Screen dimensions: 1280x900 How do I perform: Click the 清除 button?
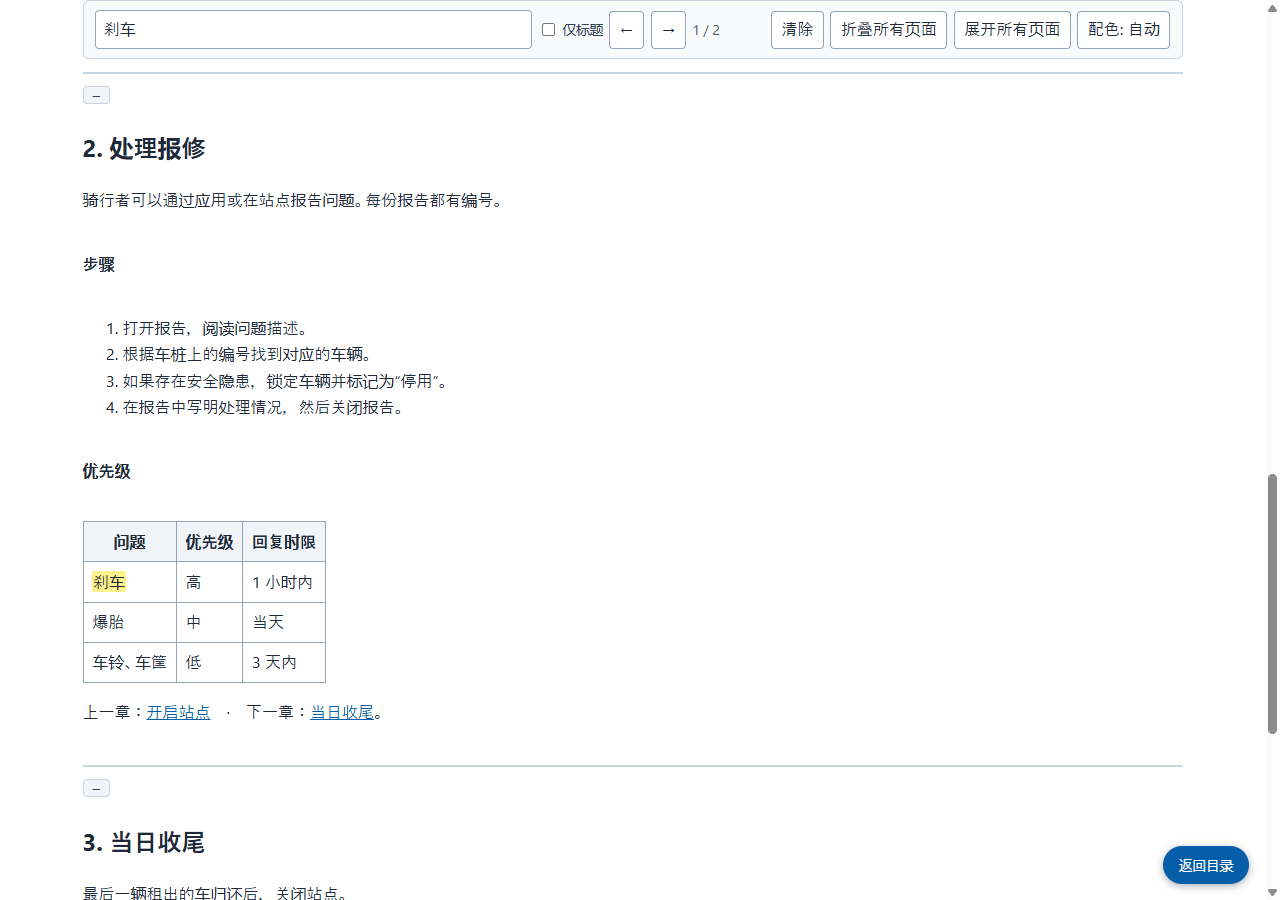(797, 30)
